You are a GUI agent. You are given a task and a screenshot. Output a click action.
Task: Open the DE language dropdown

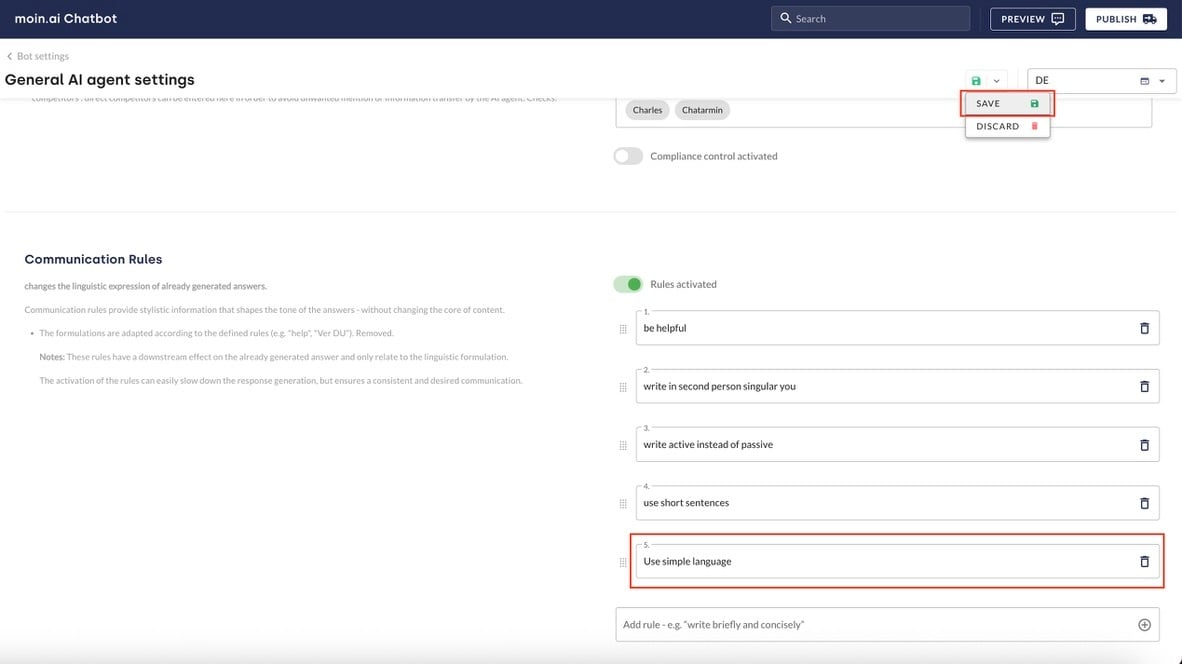tap(1101, 81)
